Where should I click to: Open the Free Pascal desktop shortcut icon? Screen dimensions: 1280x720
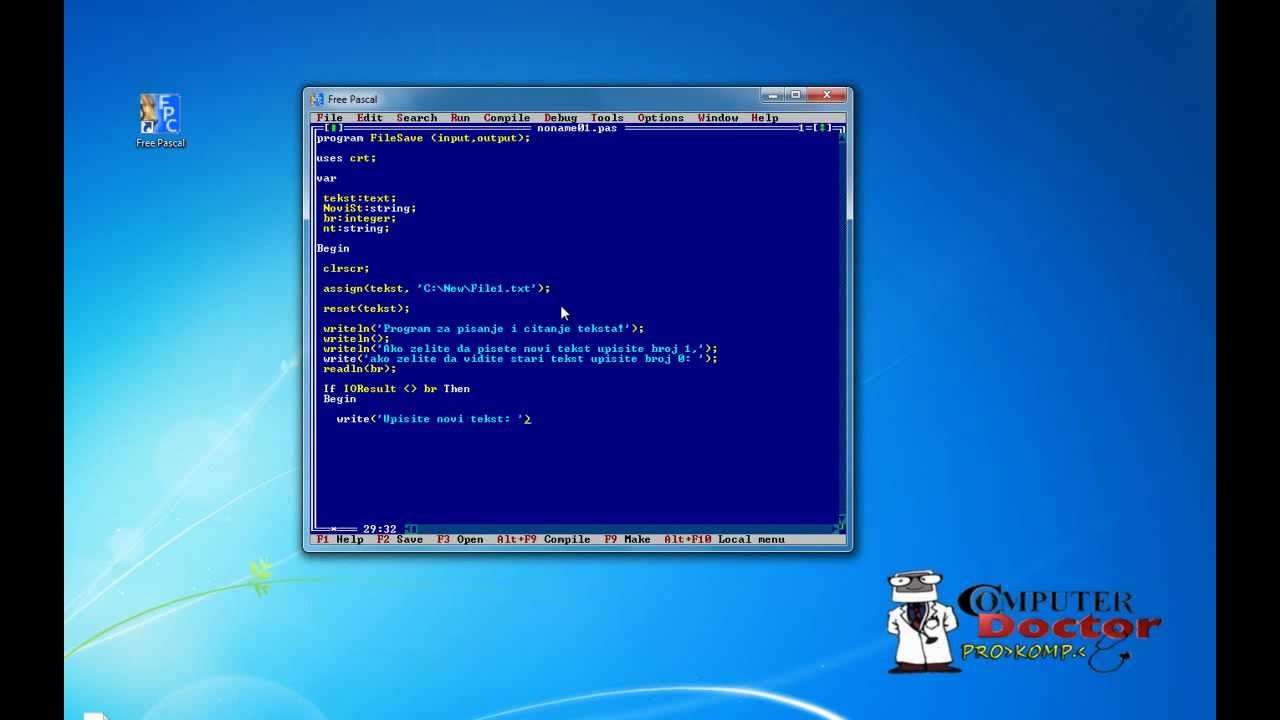160,120
